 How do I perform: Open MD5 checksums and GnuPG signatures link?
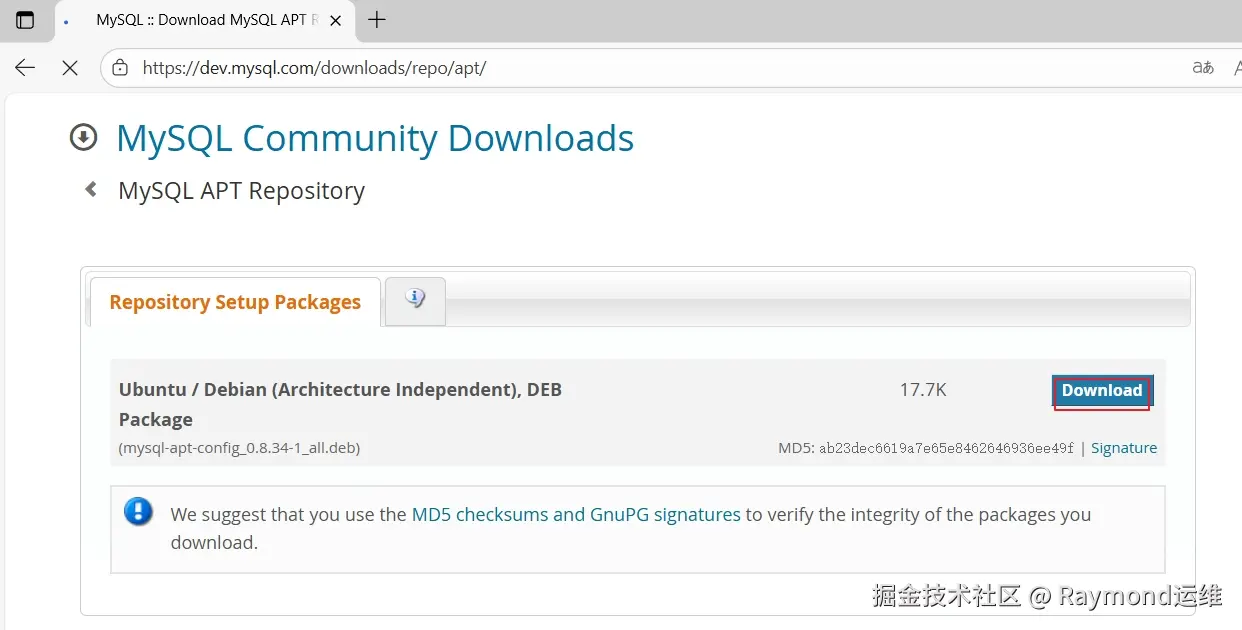tap(576, 515)
